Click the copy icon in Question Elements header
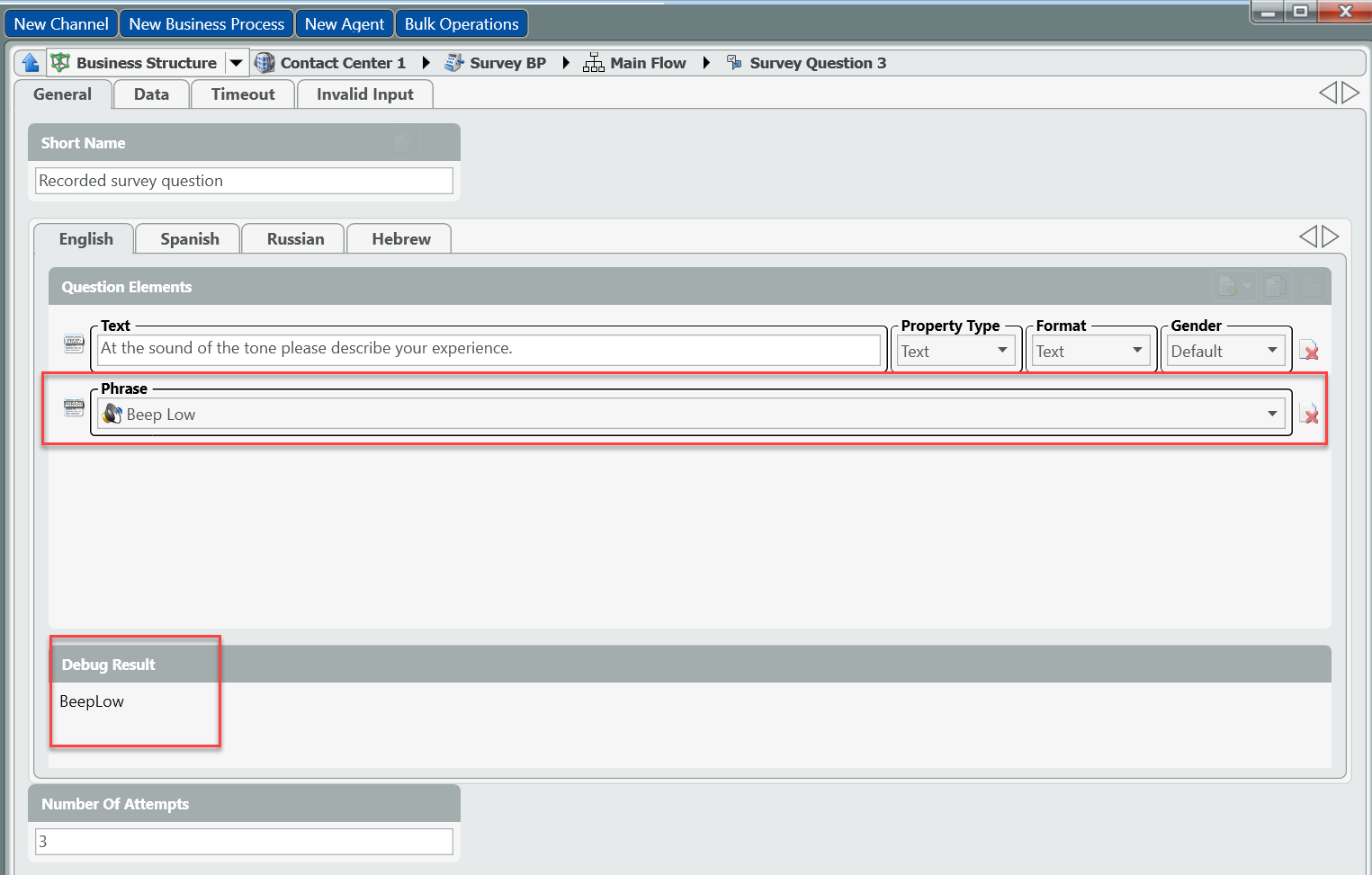Image resolution: width=1372 pixels, height=875 pixels. pos(1275,287)
